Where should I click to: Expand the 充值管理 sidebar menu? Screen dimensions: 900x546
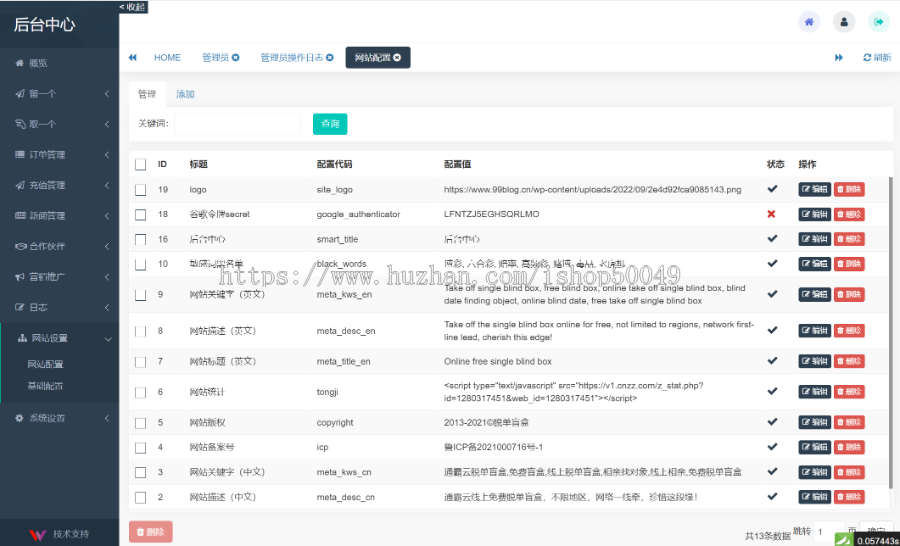(60, 185)
